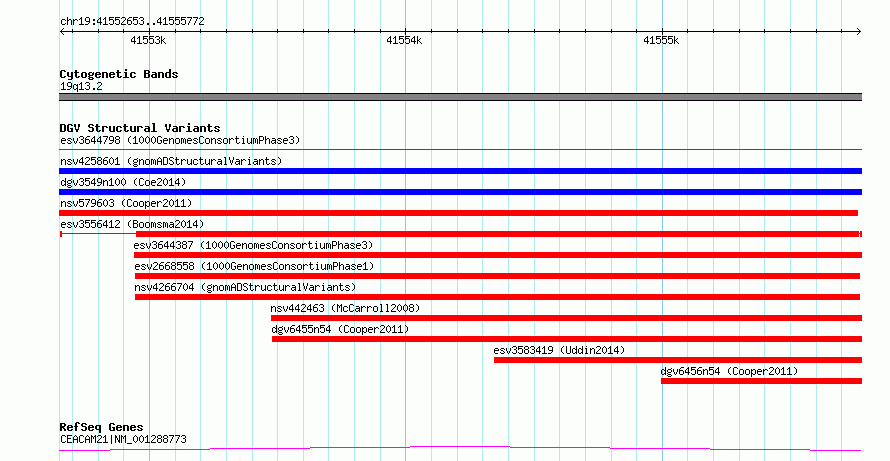Click the red esv2668558 variant bar

[x=497, y=276]
